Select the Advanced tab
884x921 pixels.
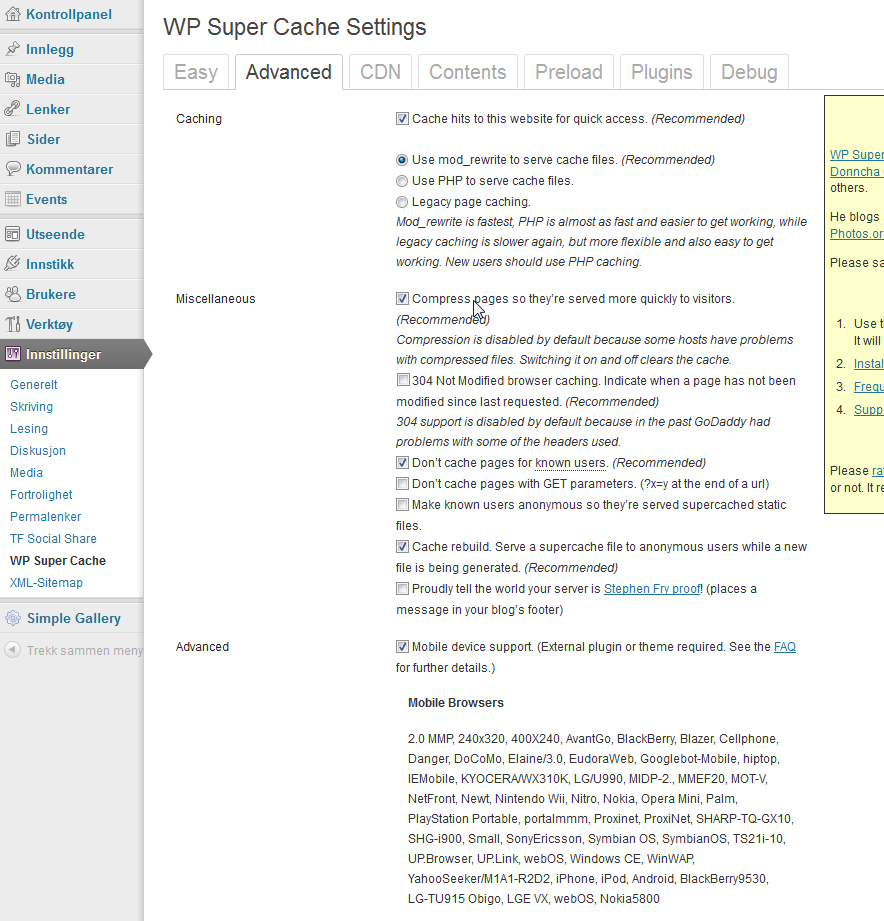[289, 72]
